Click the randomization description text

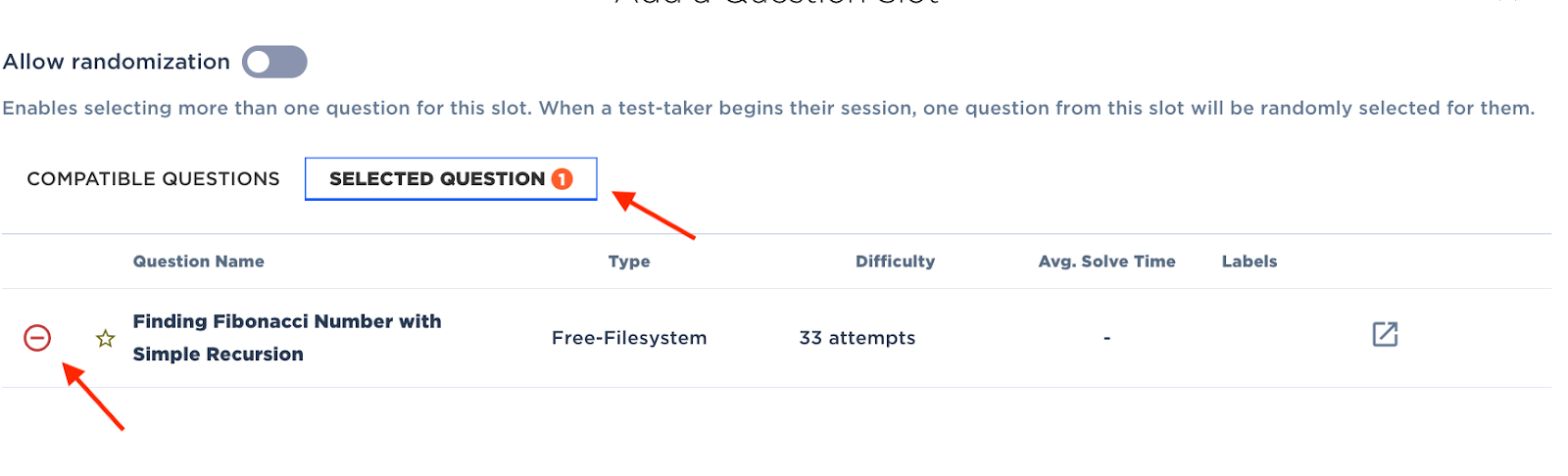[x=768, y=108]
